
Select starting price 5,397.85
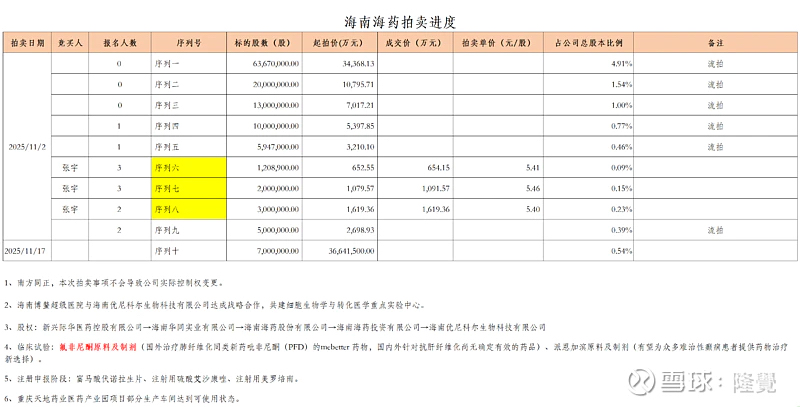tap(362, 126)
